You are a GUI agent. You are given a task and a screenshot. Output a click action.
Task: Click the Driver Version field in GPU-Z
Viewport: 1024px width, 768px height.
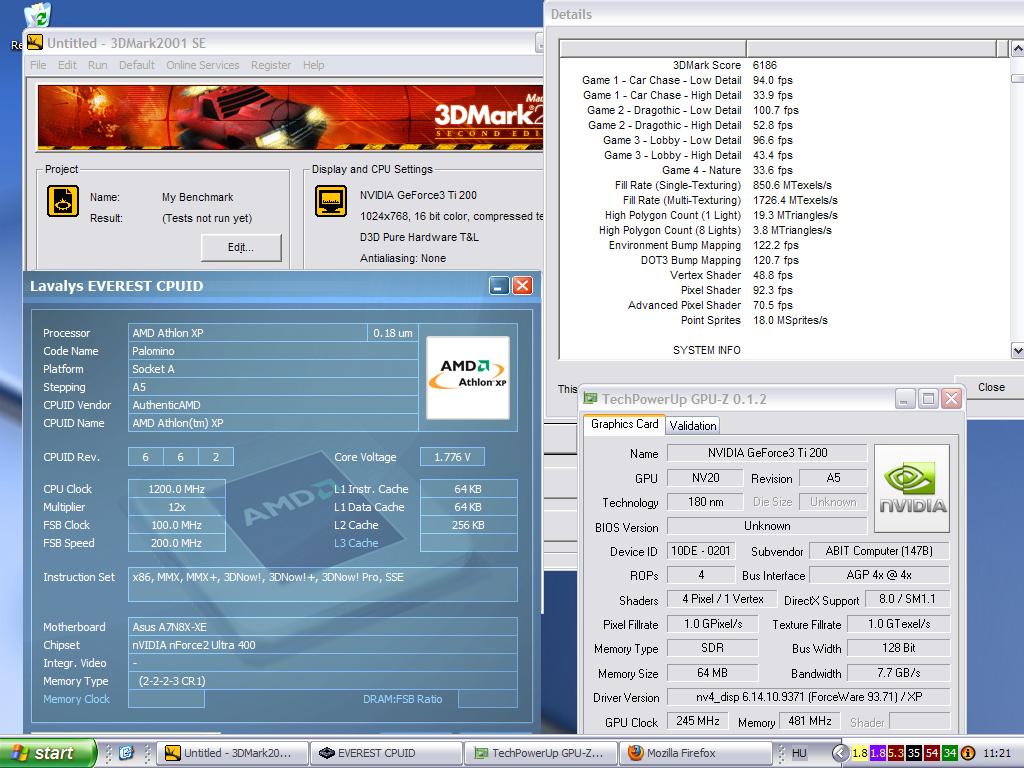coord(808,697)
